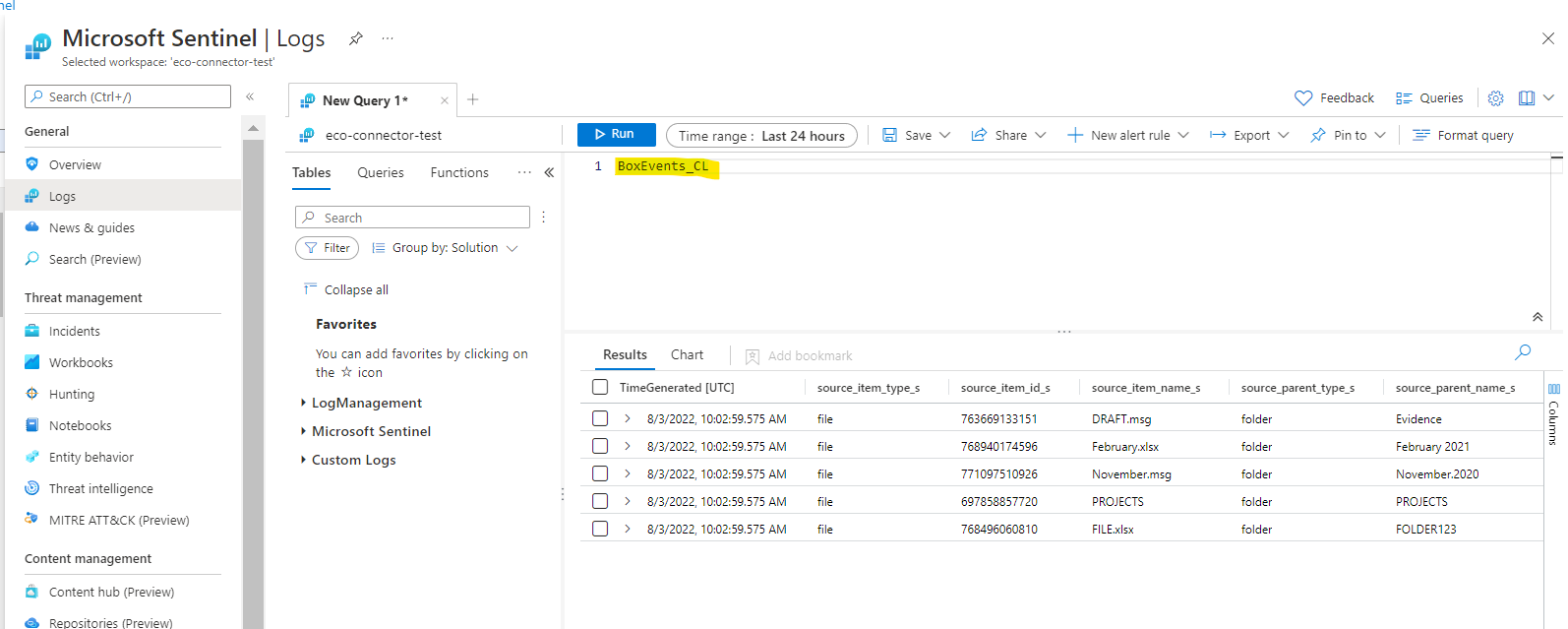Expand the Microsoft Sentinel table group
Viewport: 1568px width, 629px height.
366,431
